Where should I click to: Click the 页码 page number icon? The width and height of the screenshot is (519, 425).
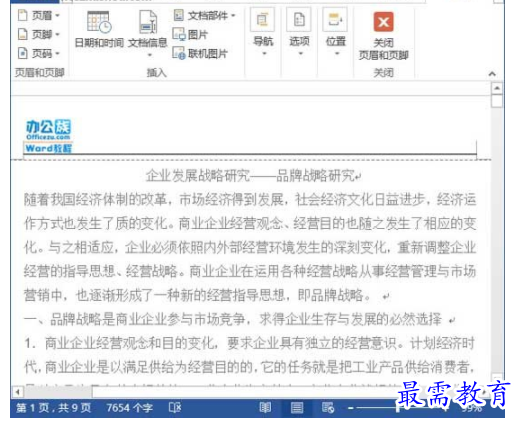pyautogui.click(x=22, y=53)
